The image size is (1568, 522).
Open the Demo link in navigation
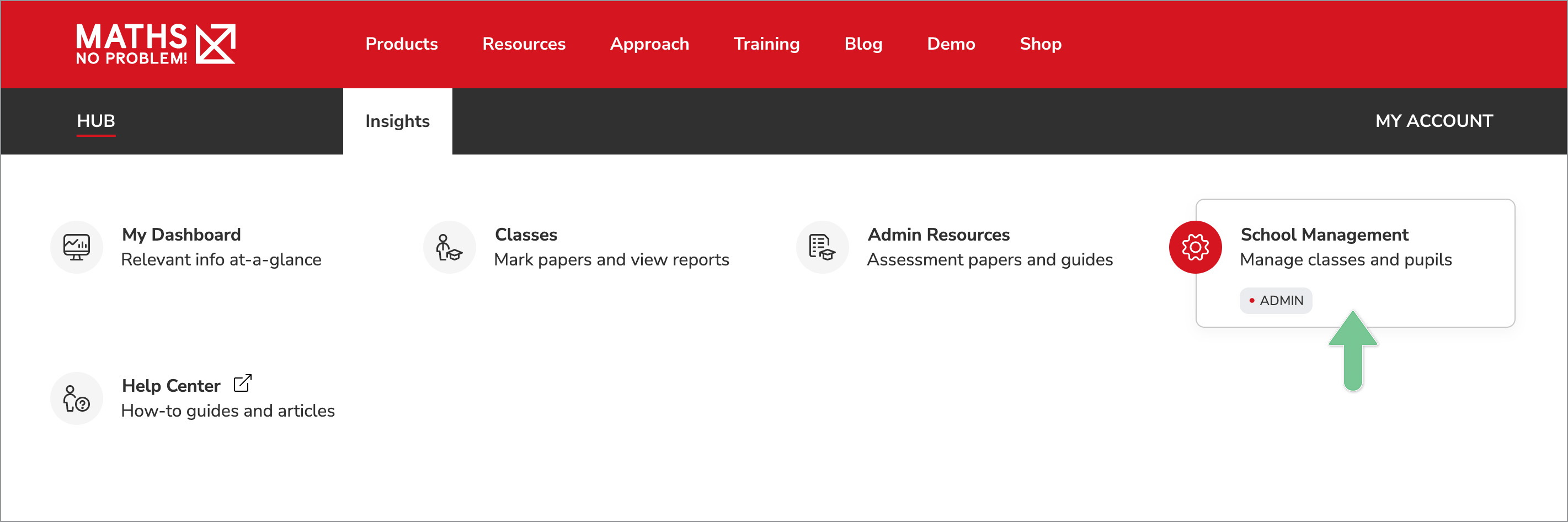951,44
